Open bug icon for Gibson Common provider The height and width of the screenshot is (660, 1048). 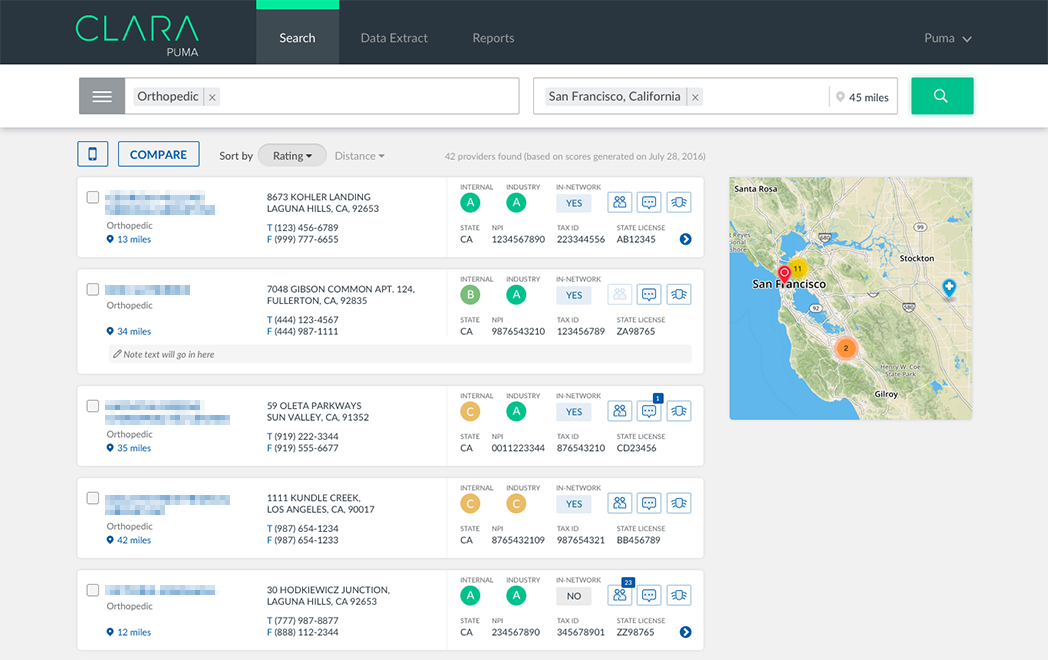(678, 294)
